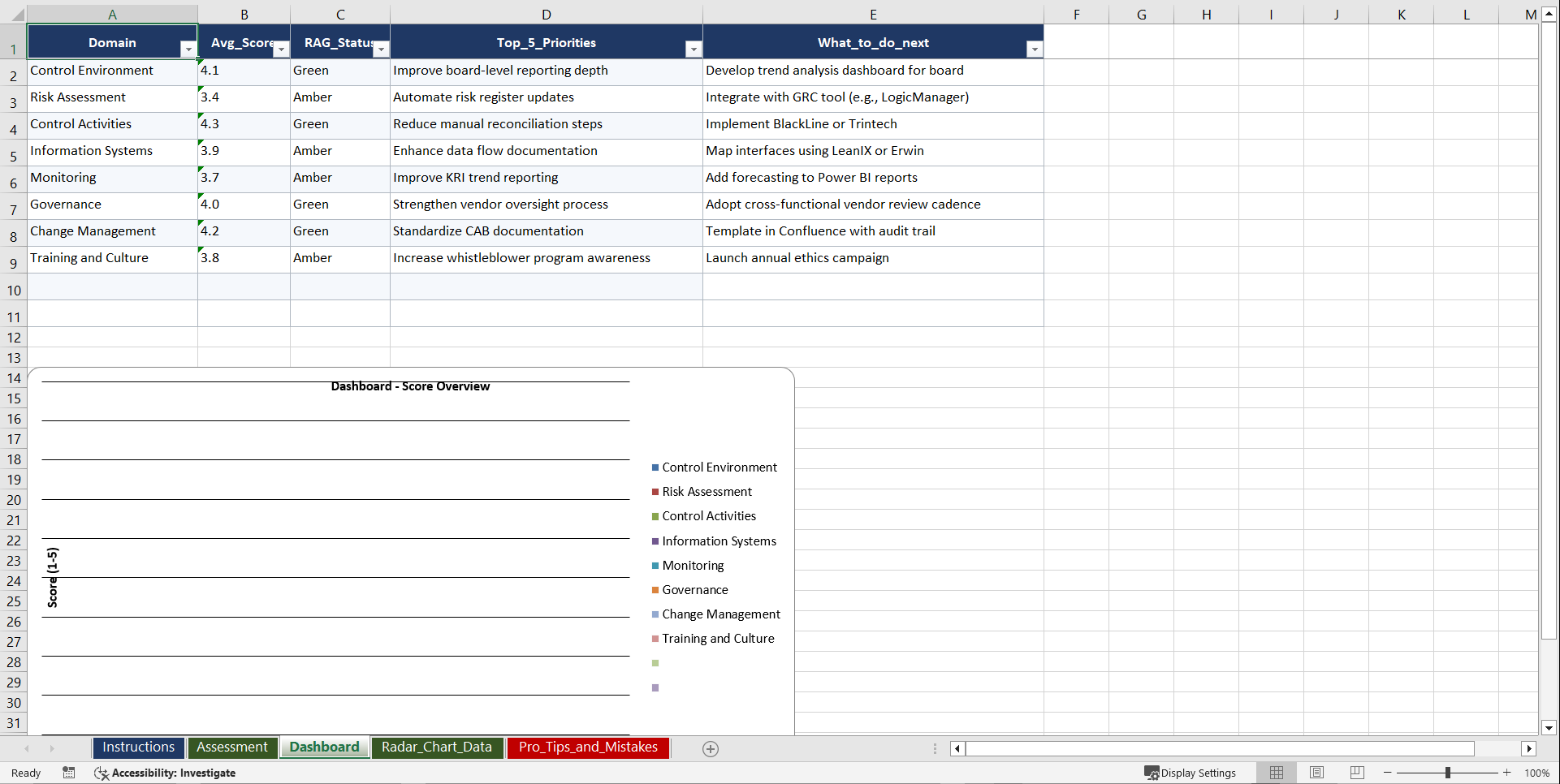Viewport: 1560px width, 784px height.
Task: Switch to Normal view in status bar
Action: tap(1276, 773)
